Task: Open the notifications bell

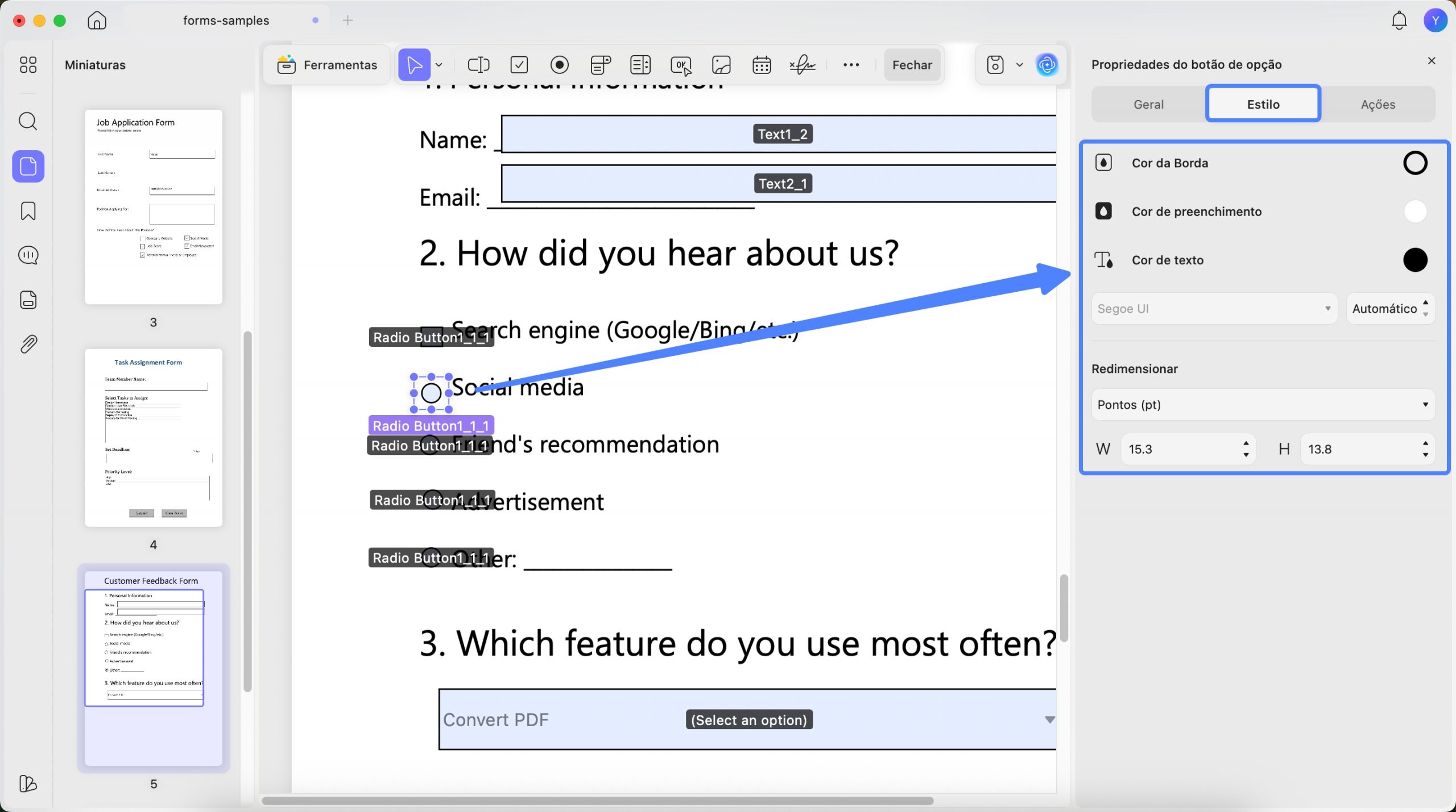Action: (x=1399, y=20)
